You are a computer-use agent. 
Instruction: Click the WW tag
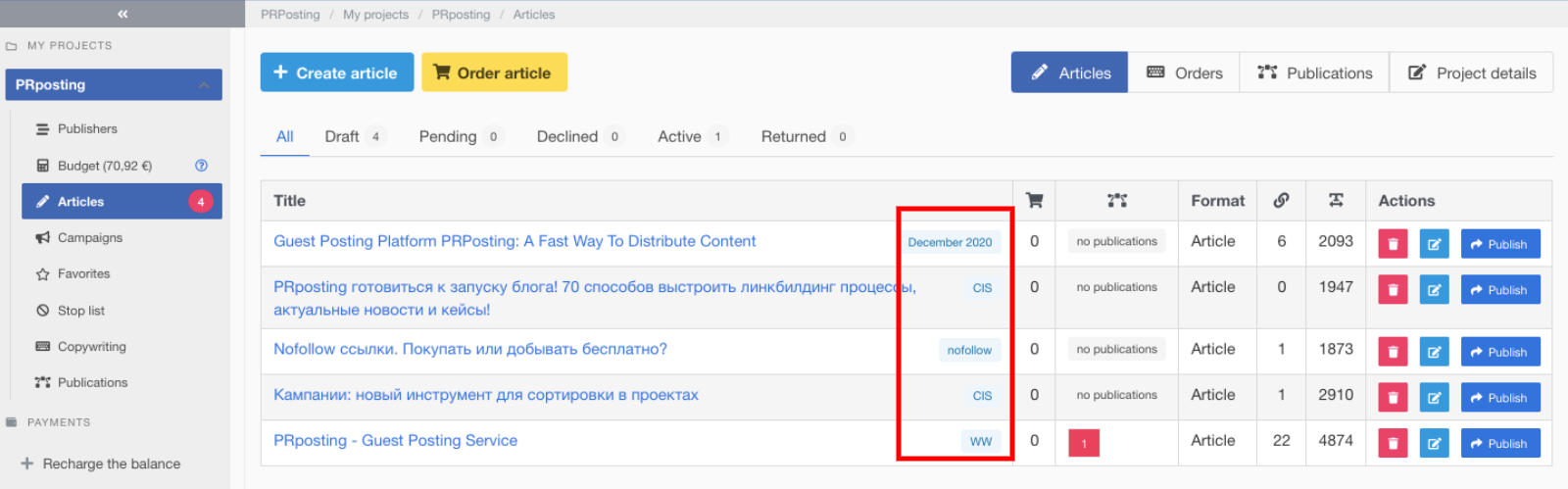coord(981,442)
